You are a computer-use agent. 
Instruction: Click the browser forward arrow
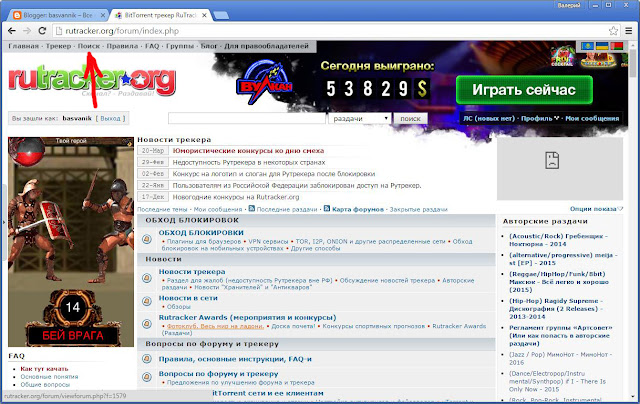tap(27, 31)
